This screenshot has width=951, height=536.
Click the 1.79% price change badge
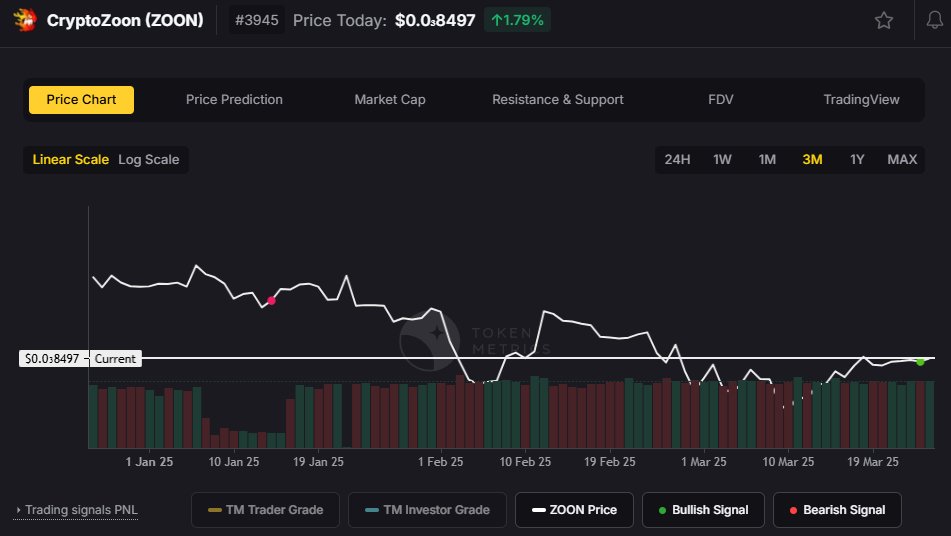pyautogui.click(x=517, y=20)
